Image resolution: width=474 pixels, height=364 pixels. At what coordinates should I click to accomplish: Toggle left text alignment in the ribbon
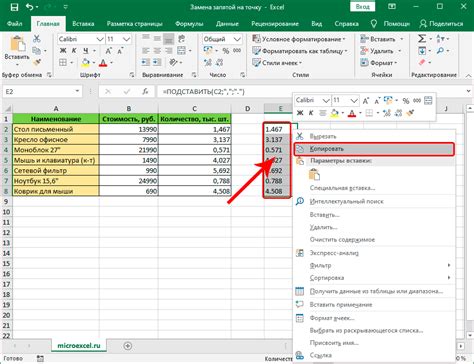coord(146,51)
